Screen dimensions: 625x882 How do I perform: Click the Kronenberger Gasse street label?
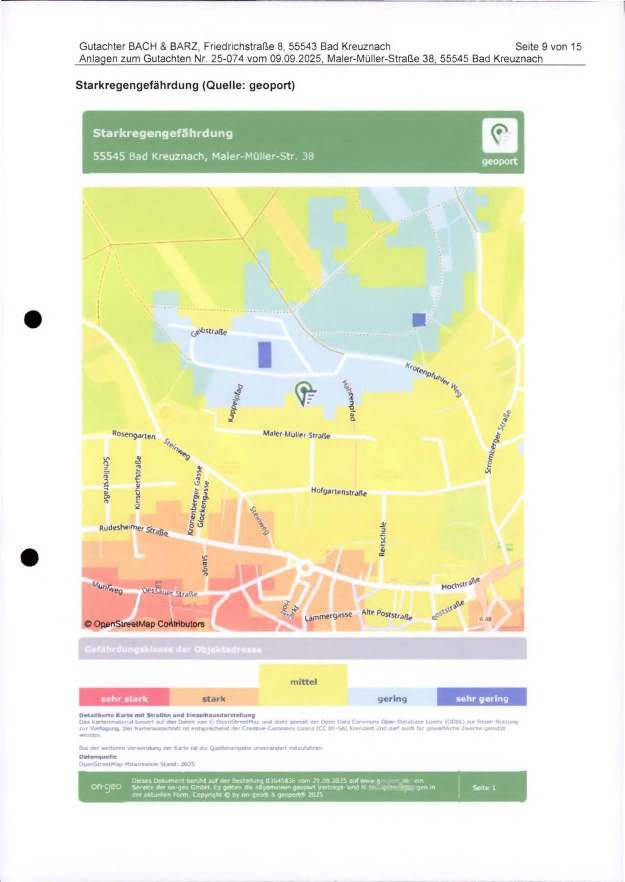tap(194, 501)
